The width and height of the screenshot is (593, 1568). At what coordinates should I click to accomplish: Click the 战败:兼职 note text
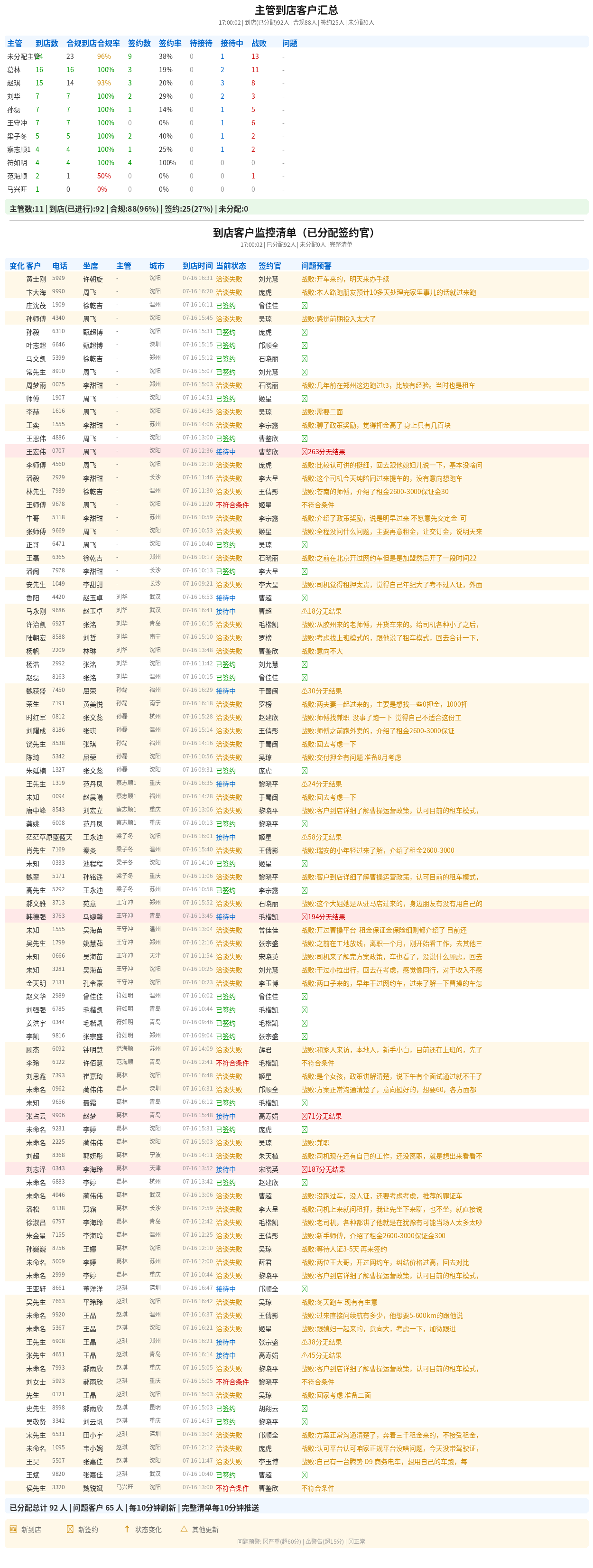pyautogui.click(x=315, y=1142)
